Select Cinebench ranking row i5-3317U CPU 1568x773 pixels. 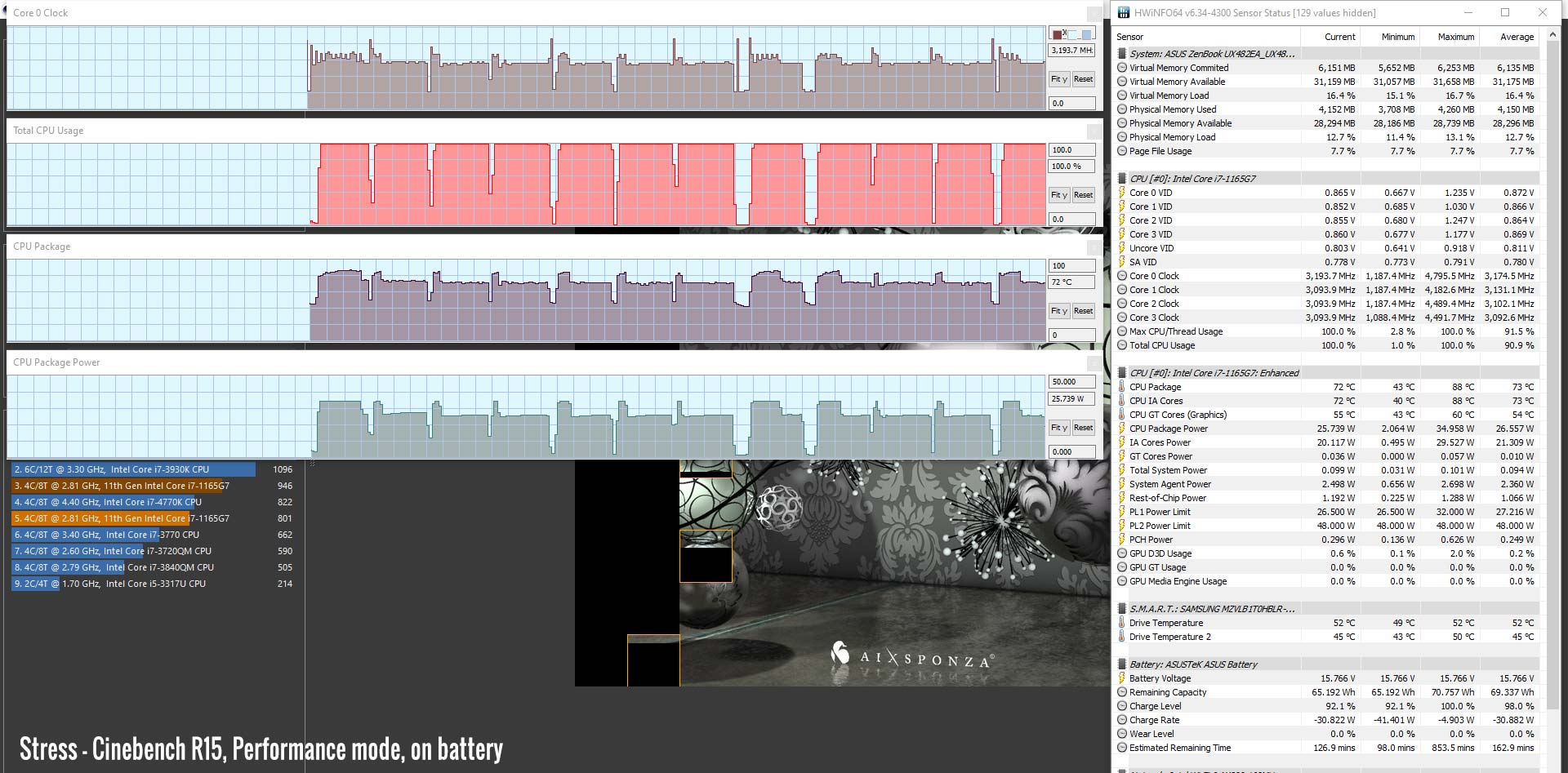click(x=153, y=584)
